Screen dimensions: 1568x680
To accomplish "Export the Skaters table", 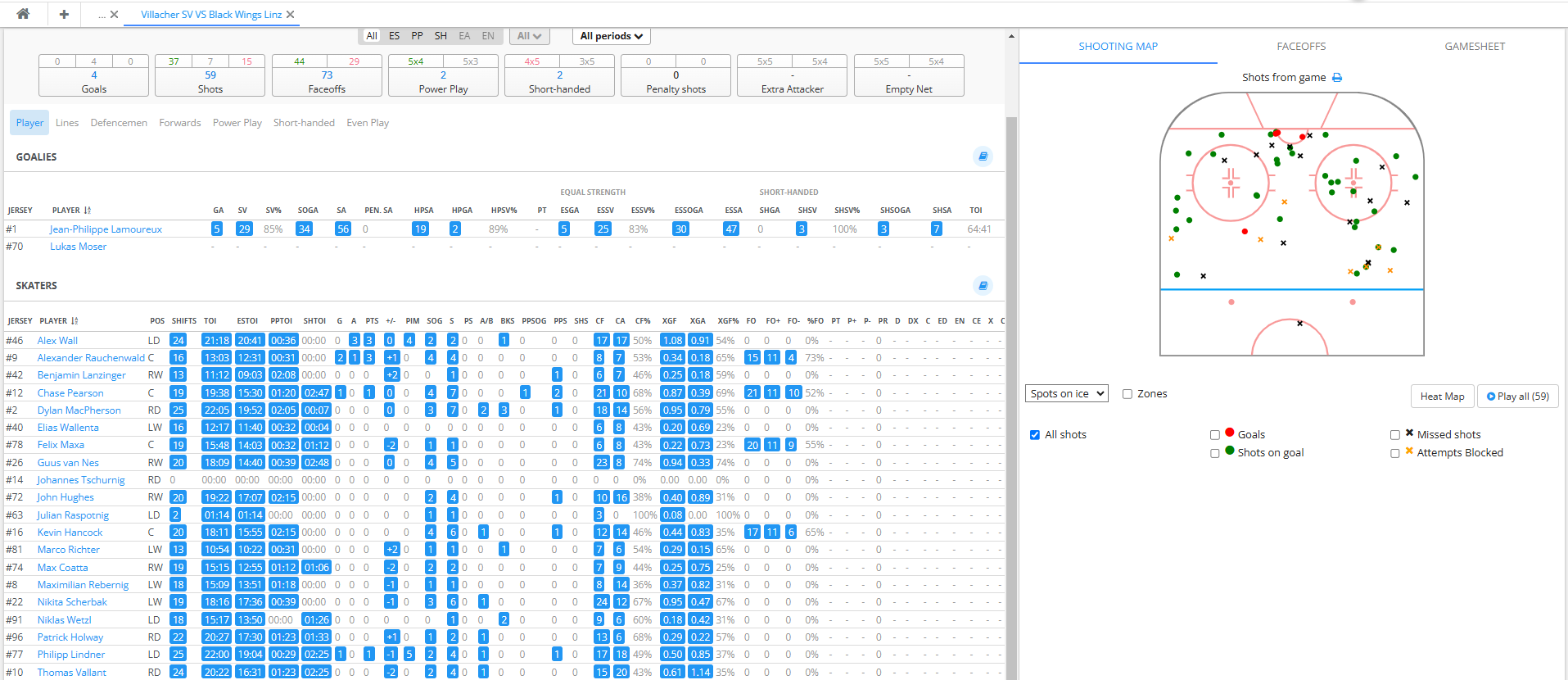I will (983, 285).
